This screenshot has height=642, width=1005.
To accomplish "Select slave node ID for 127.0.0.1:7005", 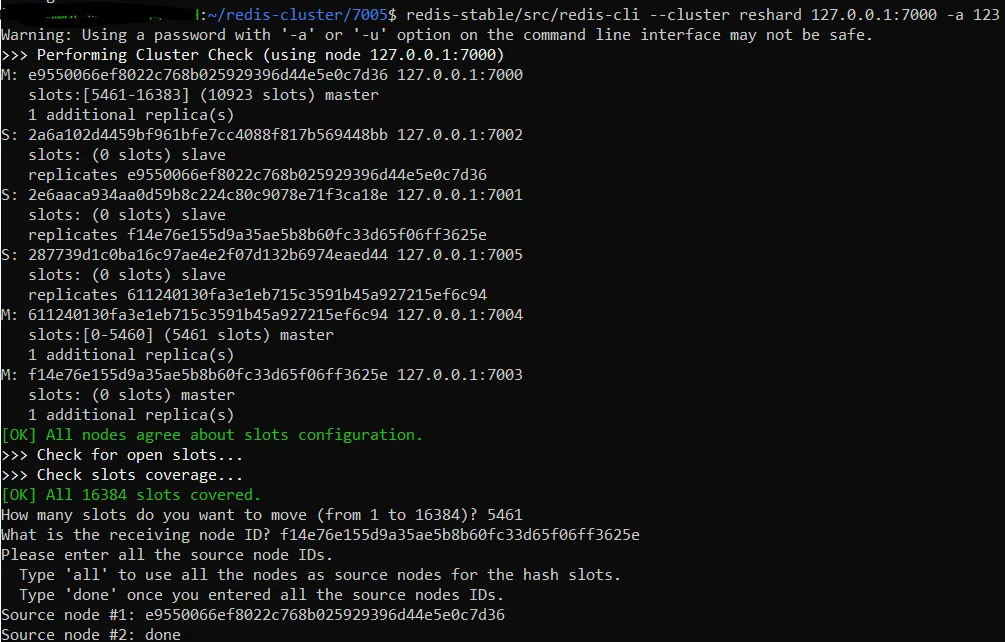I will tap(208, 255).
